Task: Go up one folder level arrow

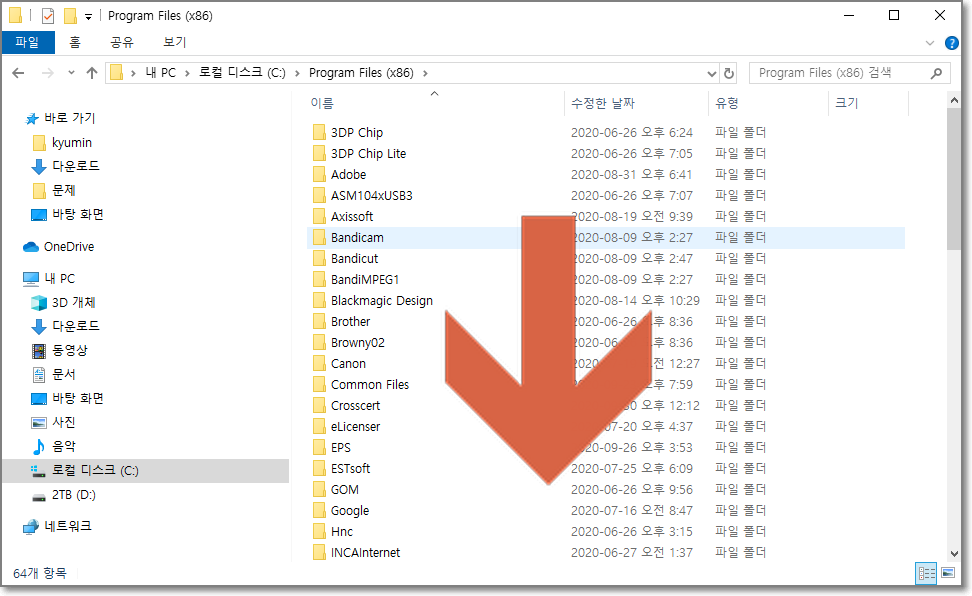Action: (x=92, y=73)
